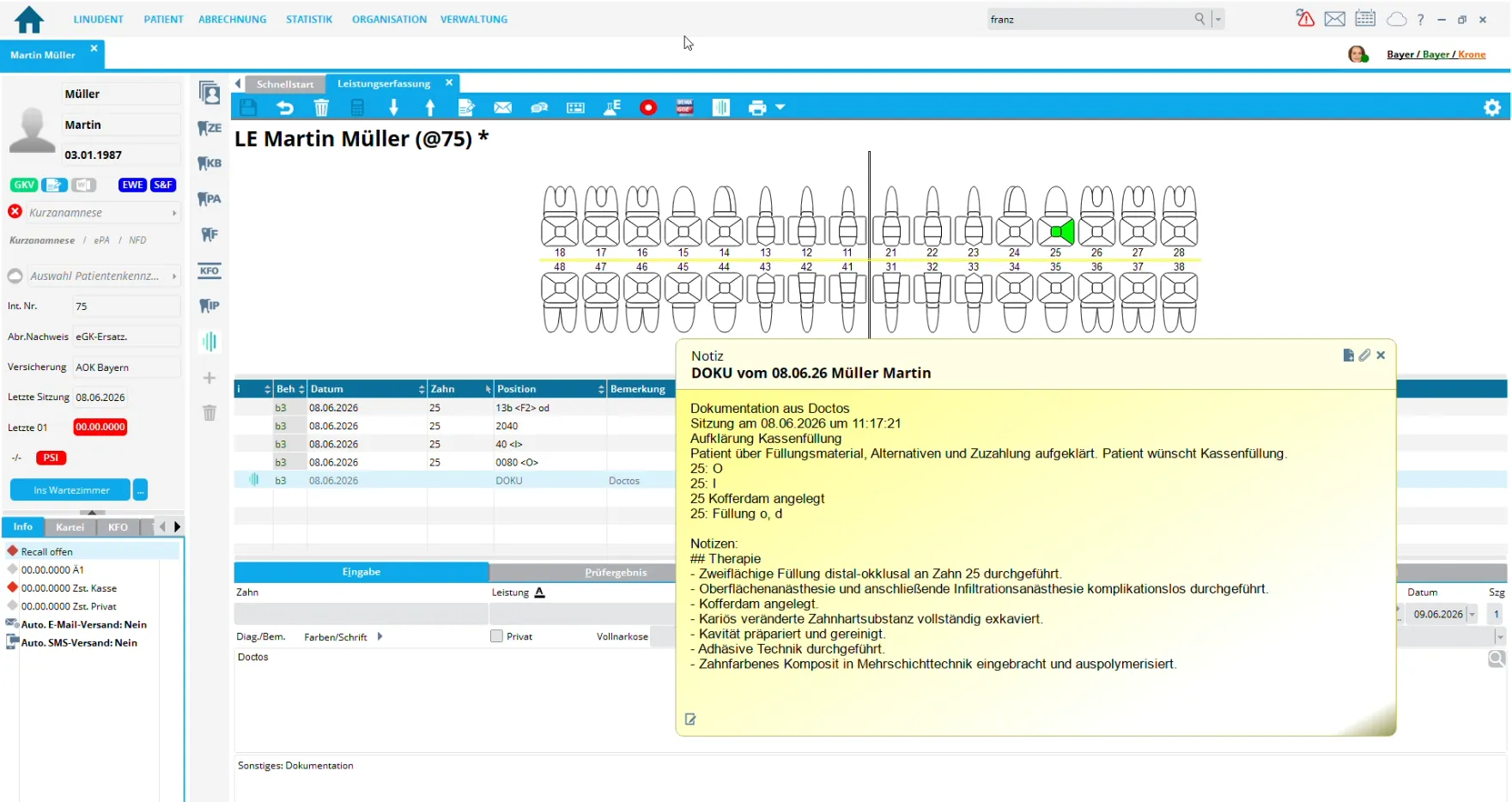This screenshot has height=802, width=1512.
Task: Click the save icon in the toolbar
Action: 248,107
